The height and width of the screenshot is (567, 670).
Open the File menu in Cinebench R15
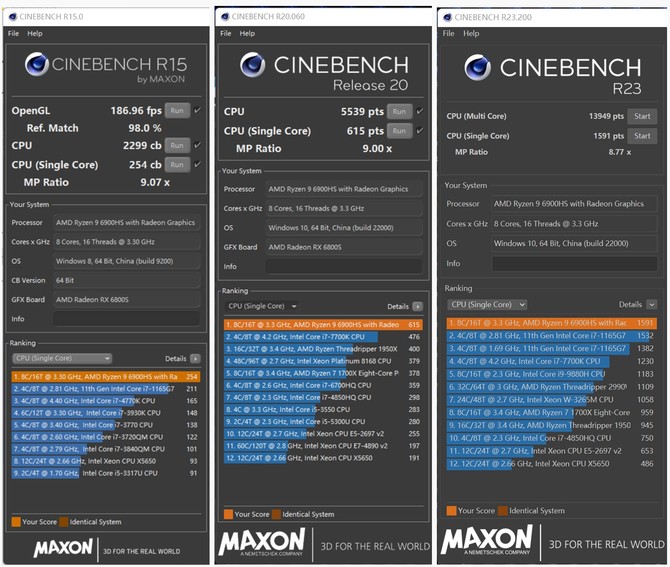tap(14, 33)
